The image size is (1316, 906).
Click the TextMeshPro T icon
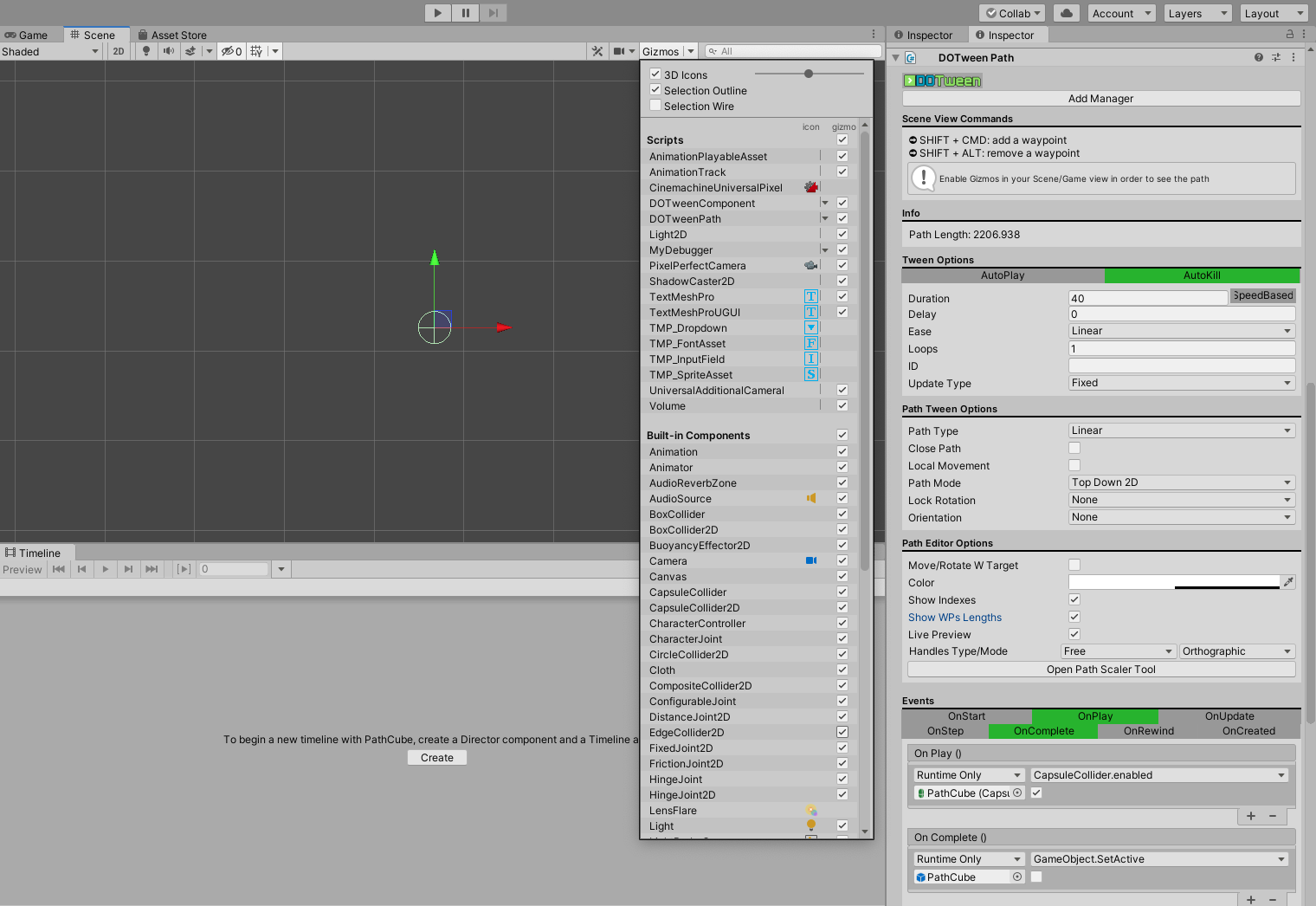(x=811, y=296)
